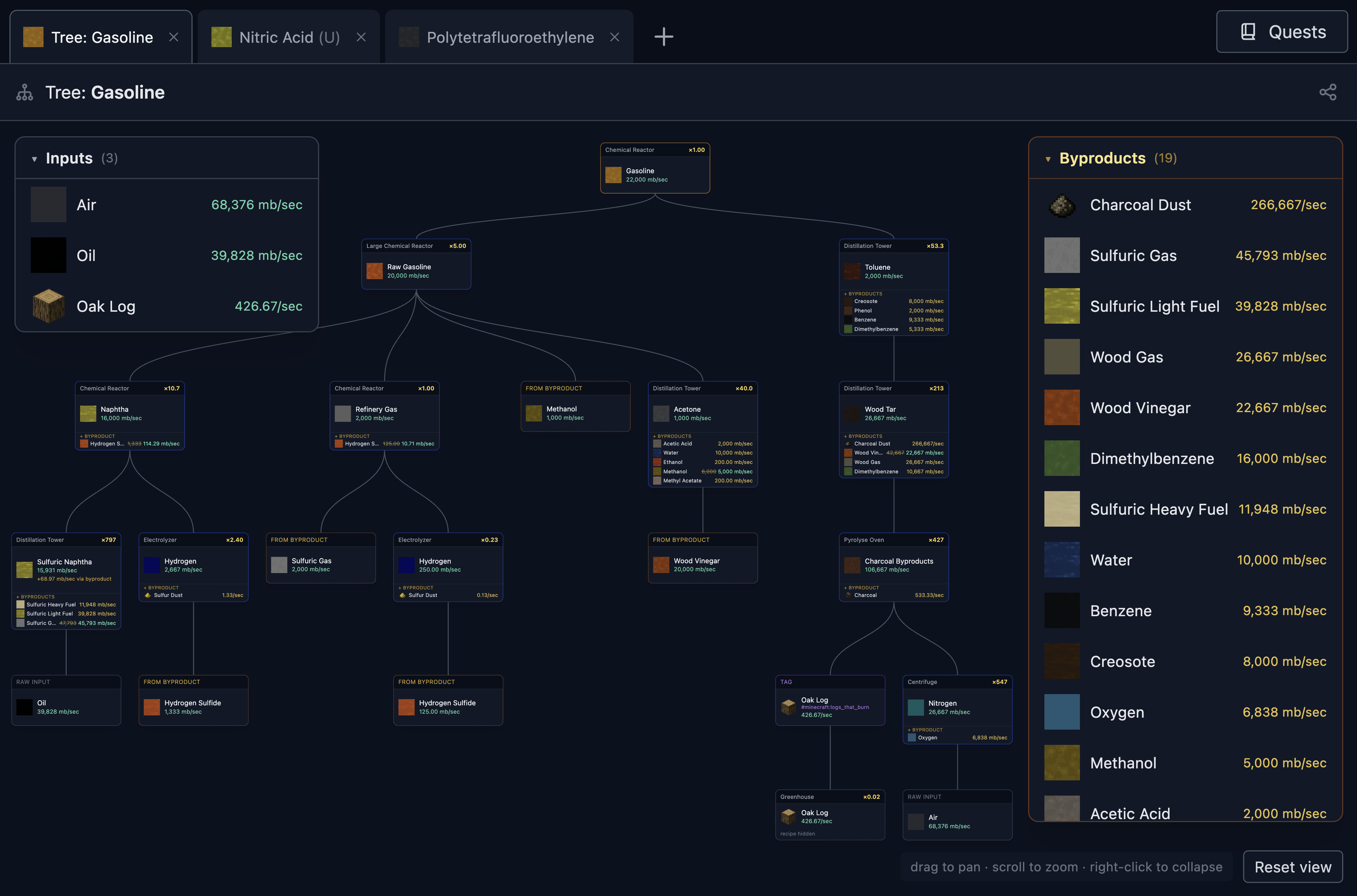Click the Sulfuric Gas swatch in Byproducts

click(1062, 255)
